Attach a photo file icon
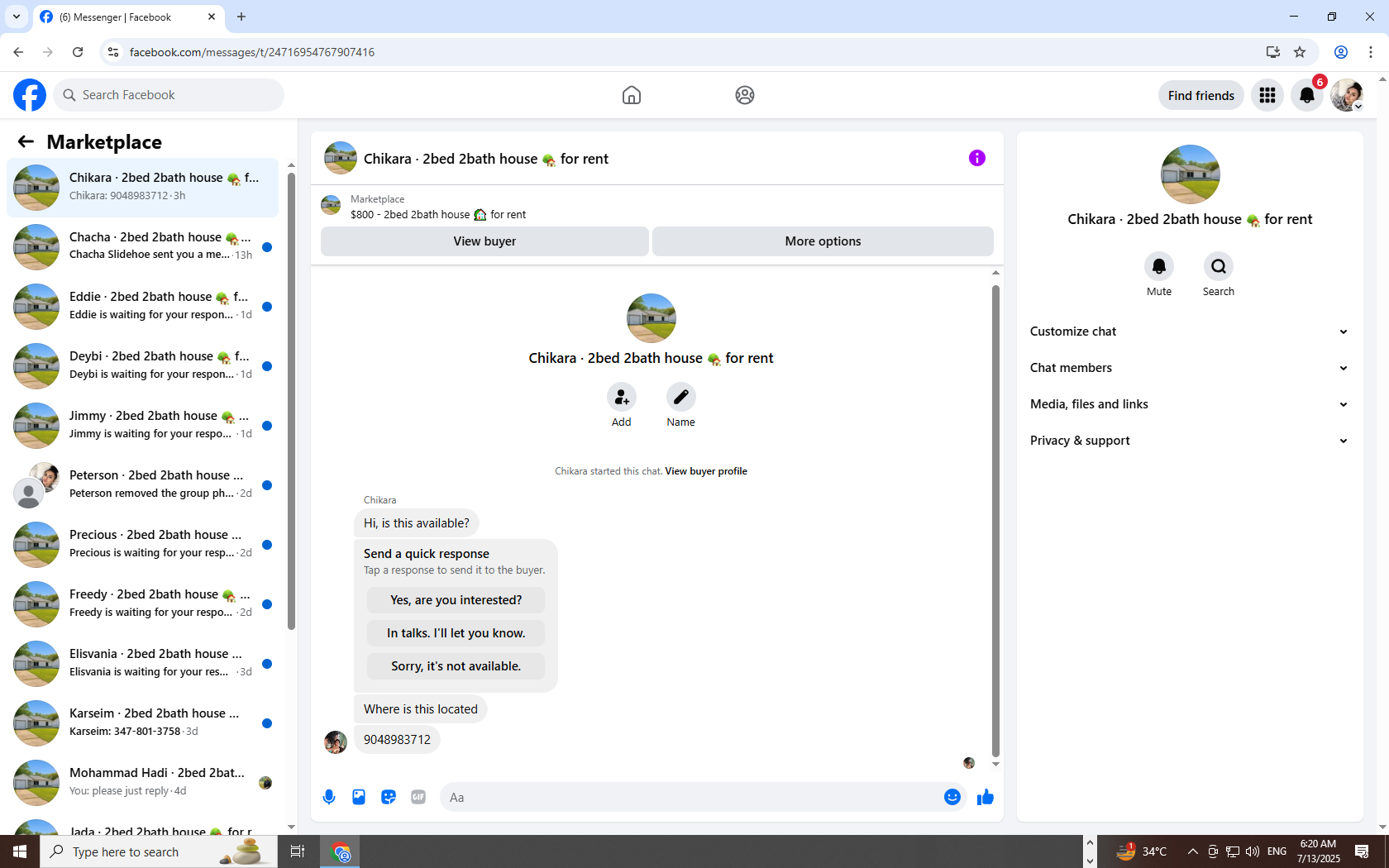The image size is (1389, 868). click(359, 797)
